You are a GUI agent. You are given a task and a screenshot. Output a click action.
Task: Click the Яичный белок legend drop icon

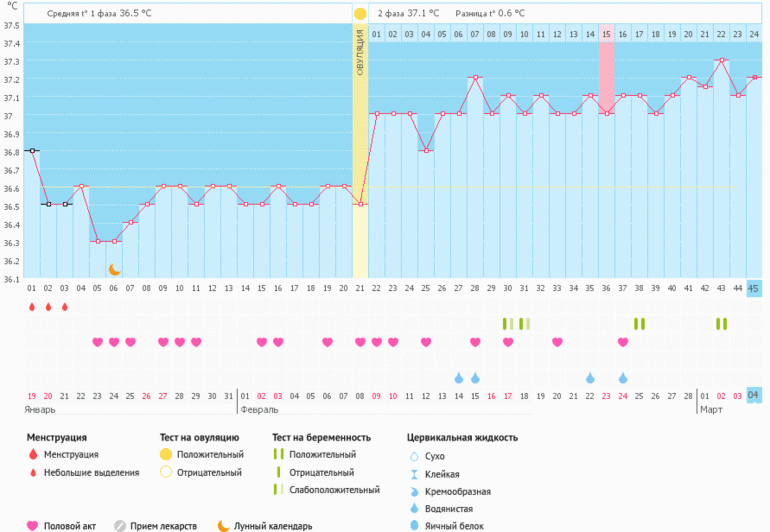[414, 525]
